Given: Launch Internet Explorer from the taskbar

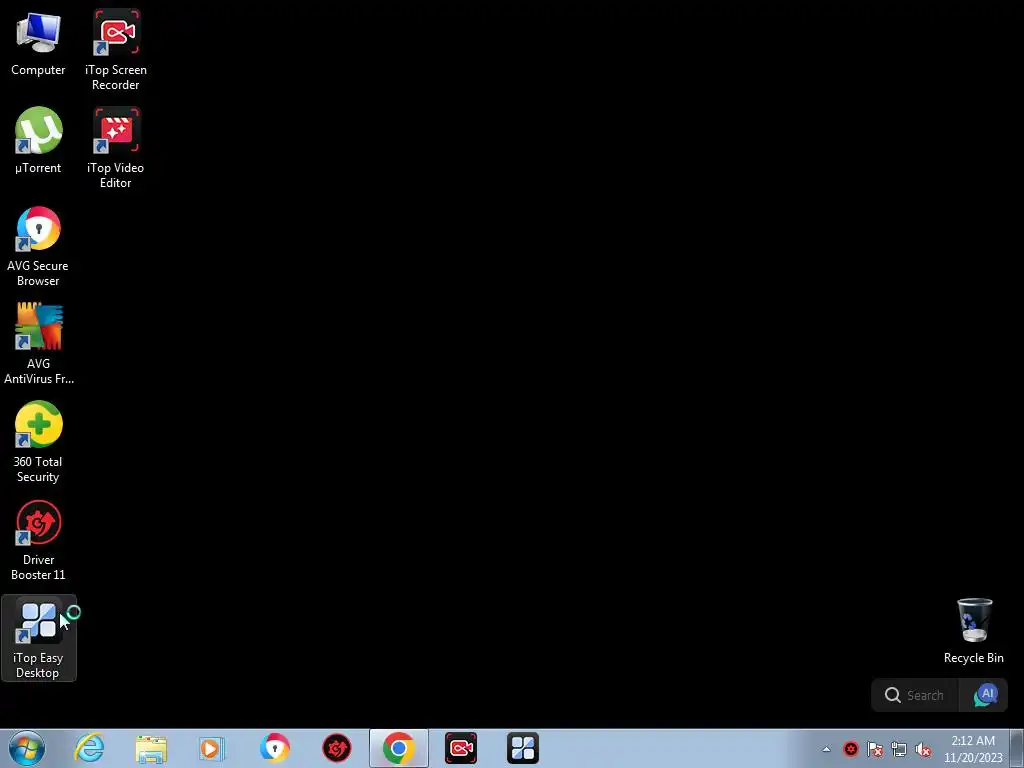Looking at the screenshot, I should (x=89, y=748).
